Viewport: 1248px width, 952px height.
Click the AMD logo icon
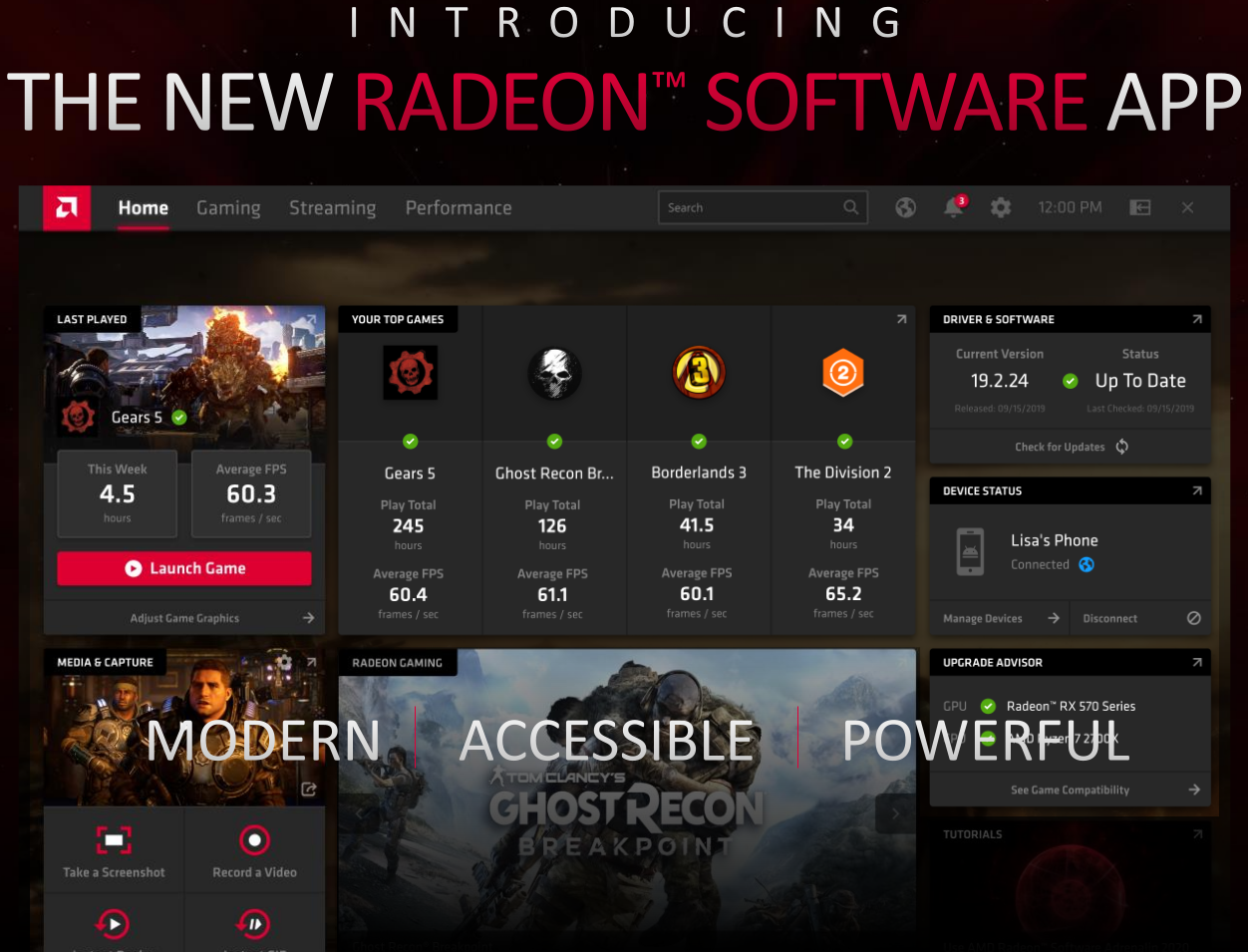coord(67,207)
